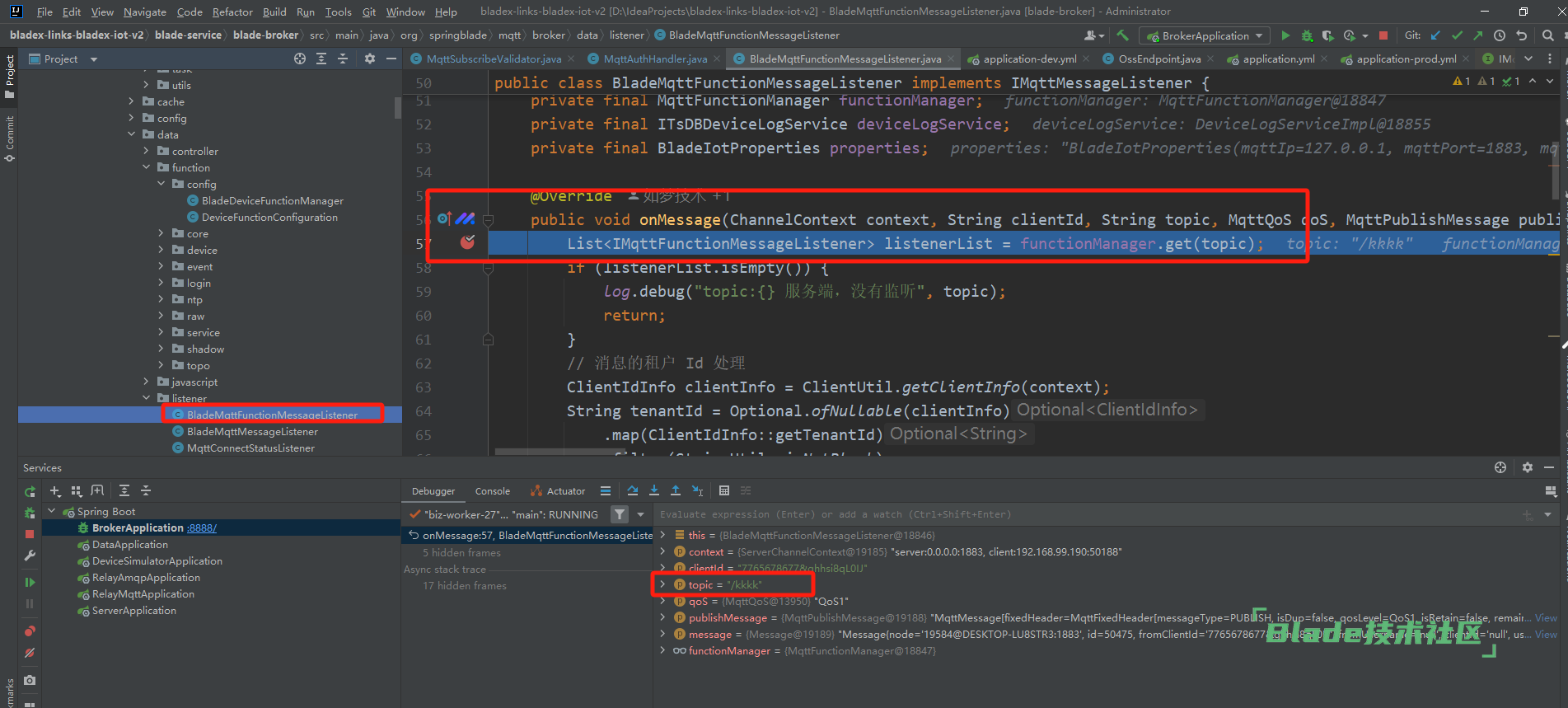This screenshot has width=1568, height=708.
Task: Click Show execution point icon in debugger
Action: click(x=606, y=490)
